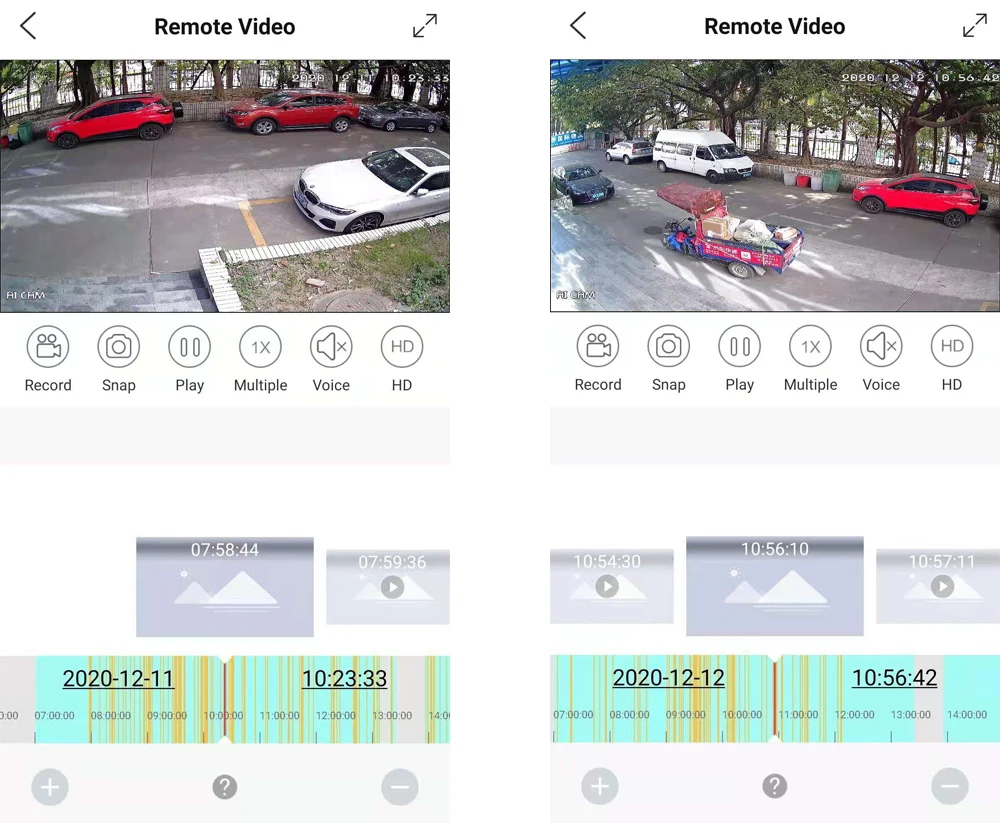Expand left video to fullscreen
This screenshot has width=1000, height=823.
point(425,26)
